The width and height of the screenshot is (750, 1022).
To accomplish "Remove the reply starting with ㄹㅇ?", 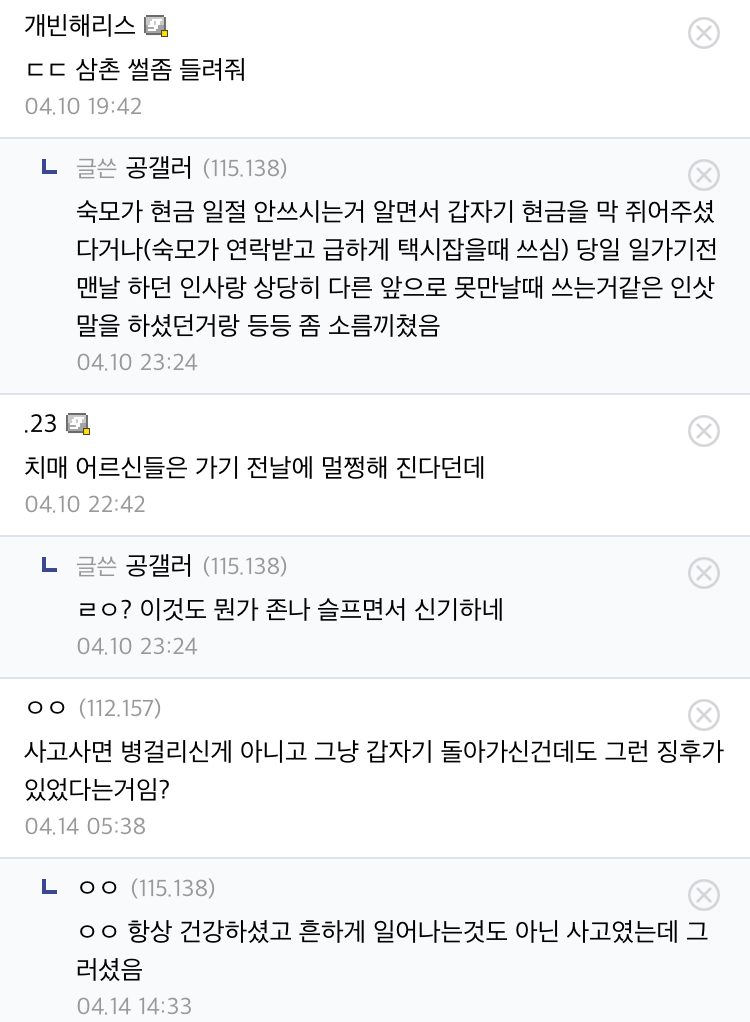I will [704, 573].
